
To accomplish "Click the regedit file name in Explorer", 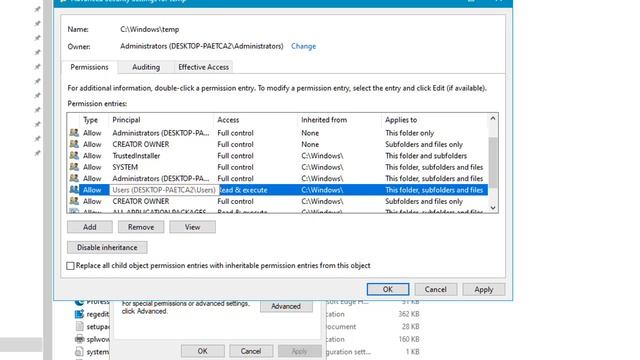I will (x=98, y=314).
